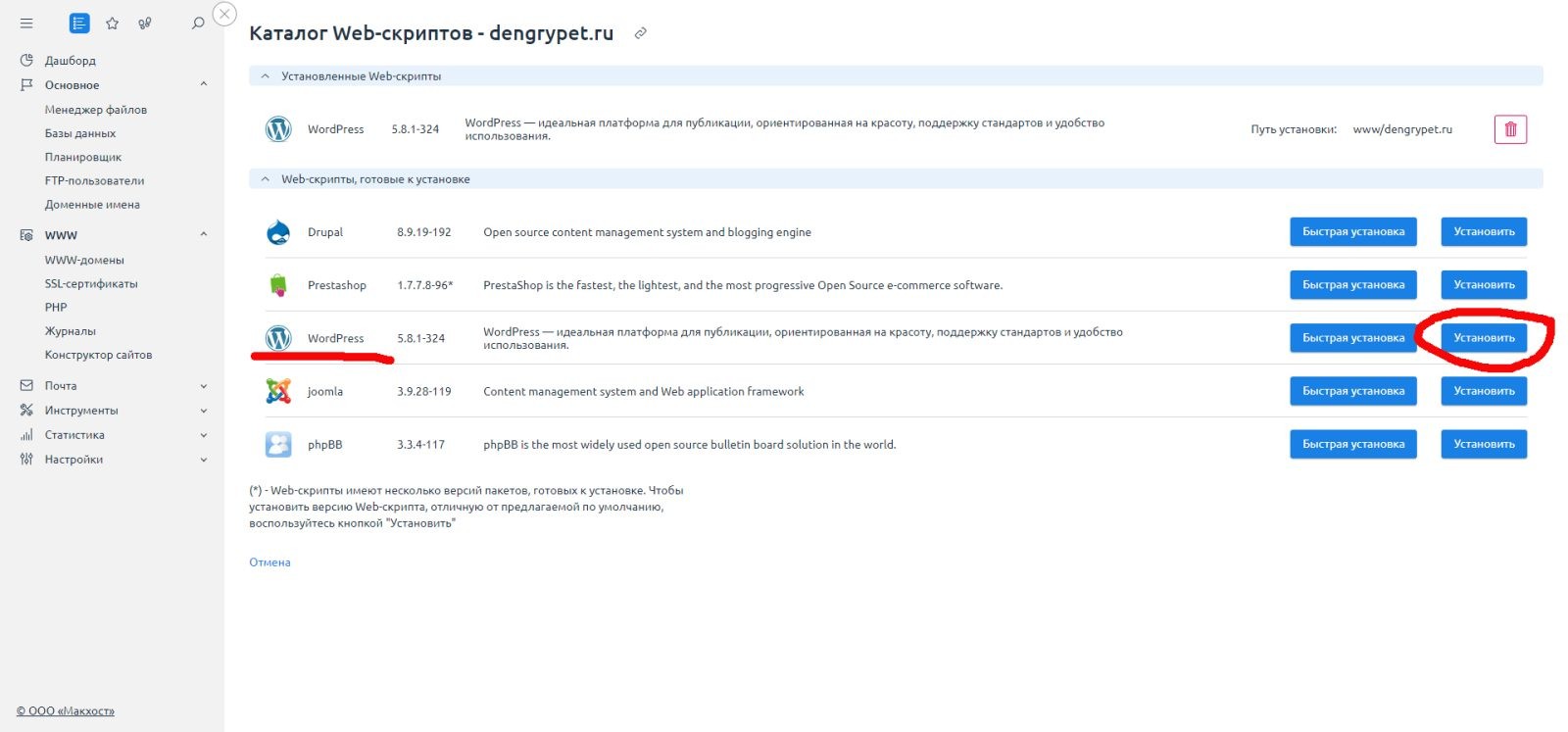
Task: Click the Дашборд pie chart icon
Action: pyautogui.click(x=26, y=60)
